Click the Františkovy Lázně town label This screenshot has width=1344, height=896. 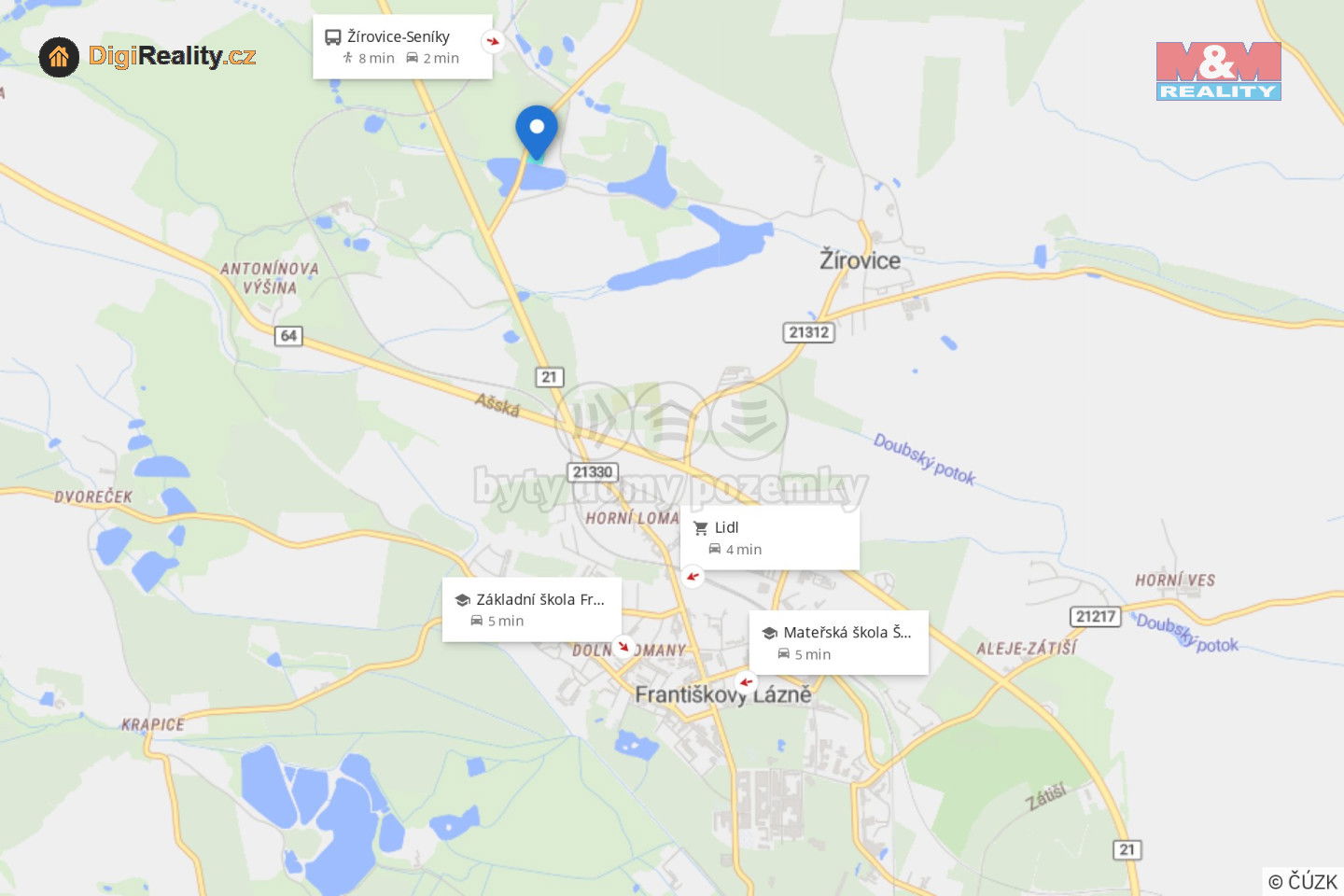723,694
